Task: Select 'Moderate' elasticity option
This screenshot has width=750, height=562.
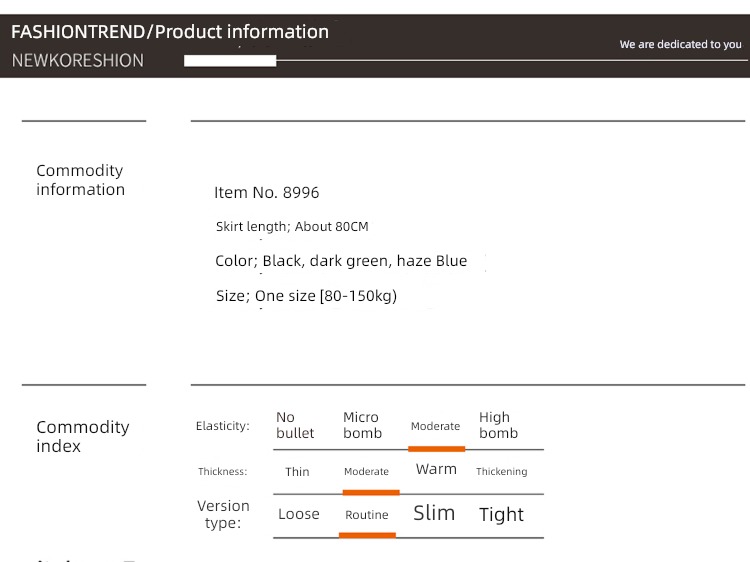Action: (x=435, y=426)
